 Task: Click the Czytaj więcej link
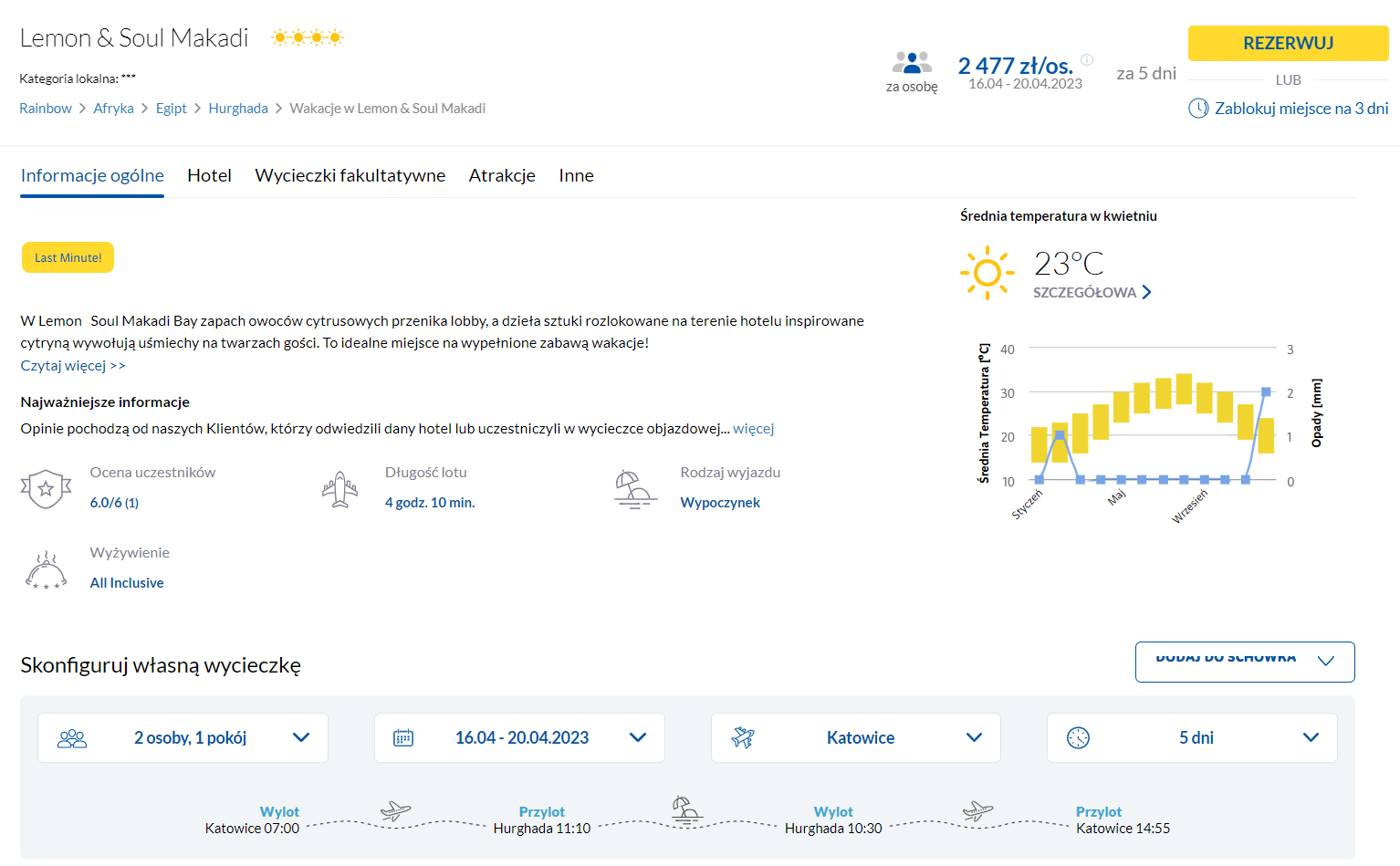click(73, 366)
